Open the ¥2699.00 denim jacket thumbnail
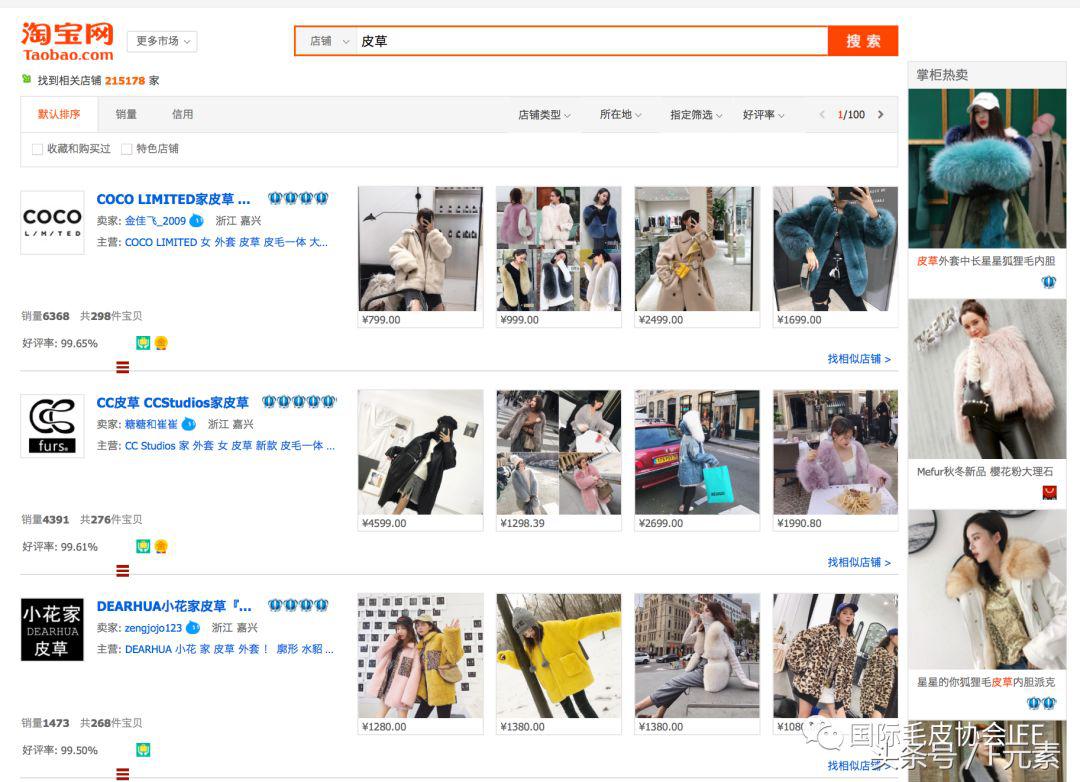 [x=697, y=452]
